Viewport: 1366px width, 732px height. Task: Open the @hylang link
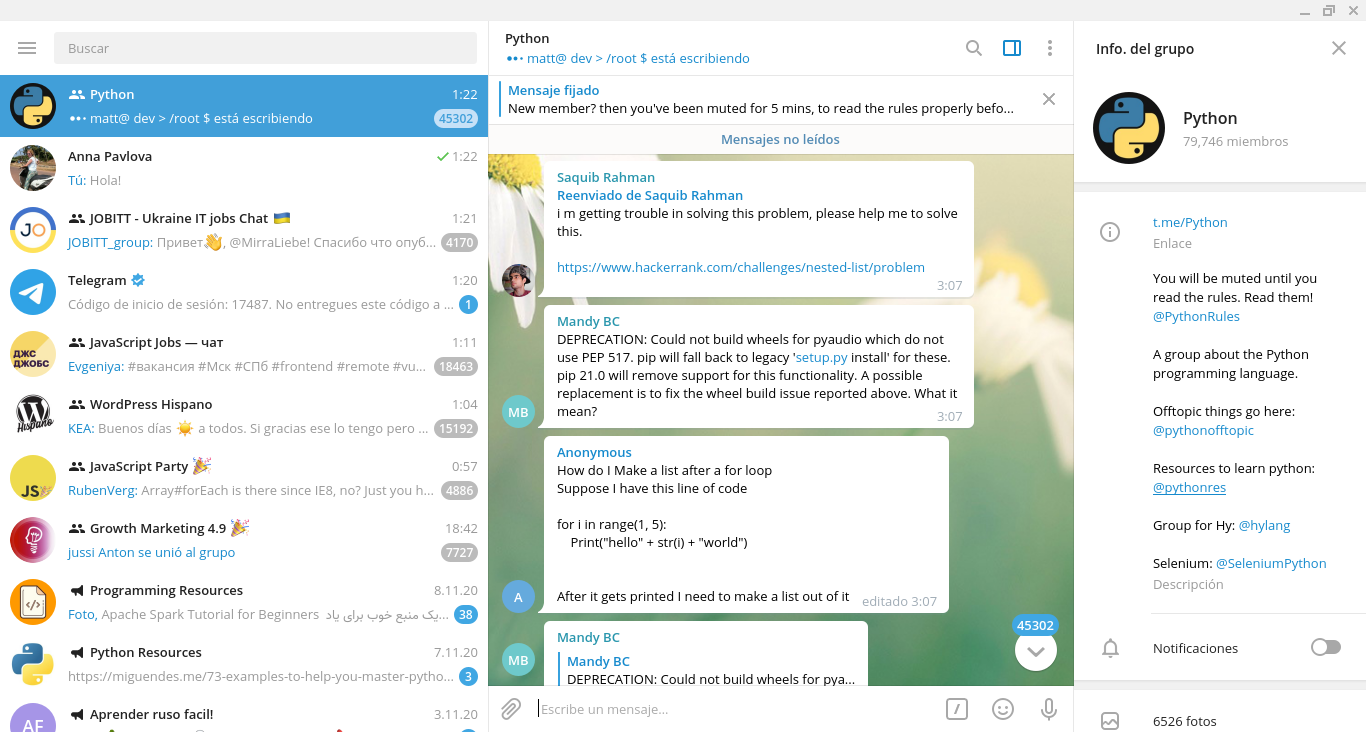[1265, 525]
